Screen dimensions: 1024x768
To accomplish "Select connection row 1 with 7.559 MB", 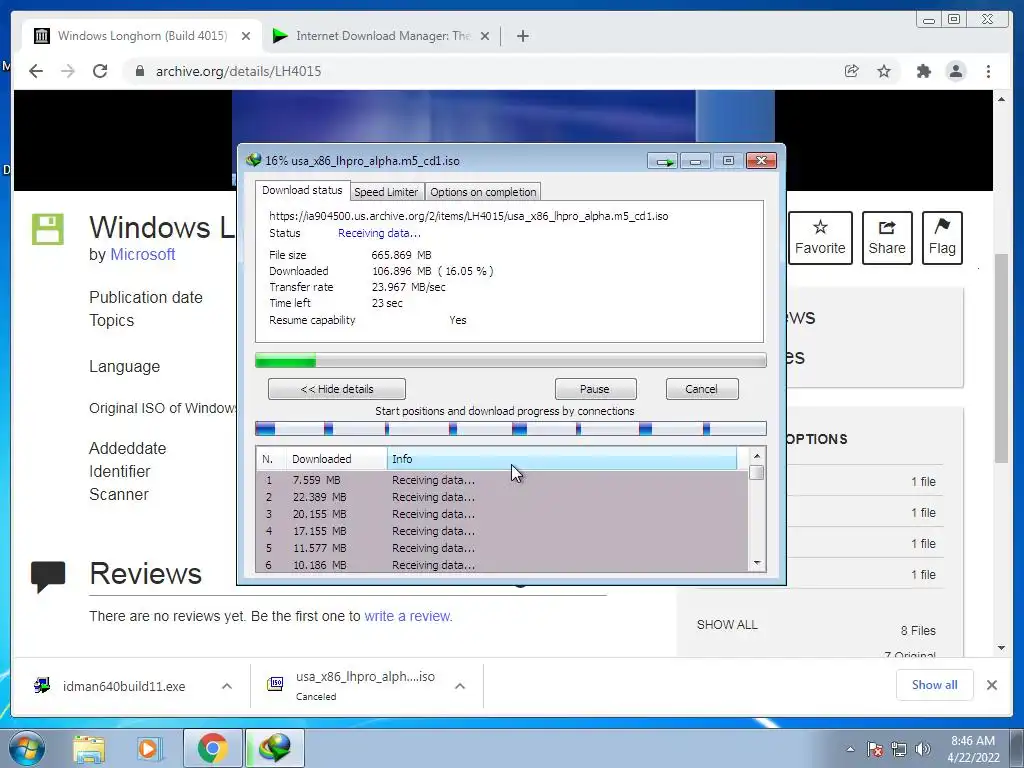I will tap(502, 480).
